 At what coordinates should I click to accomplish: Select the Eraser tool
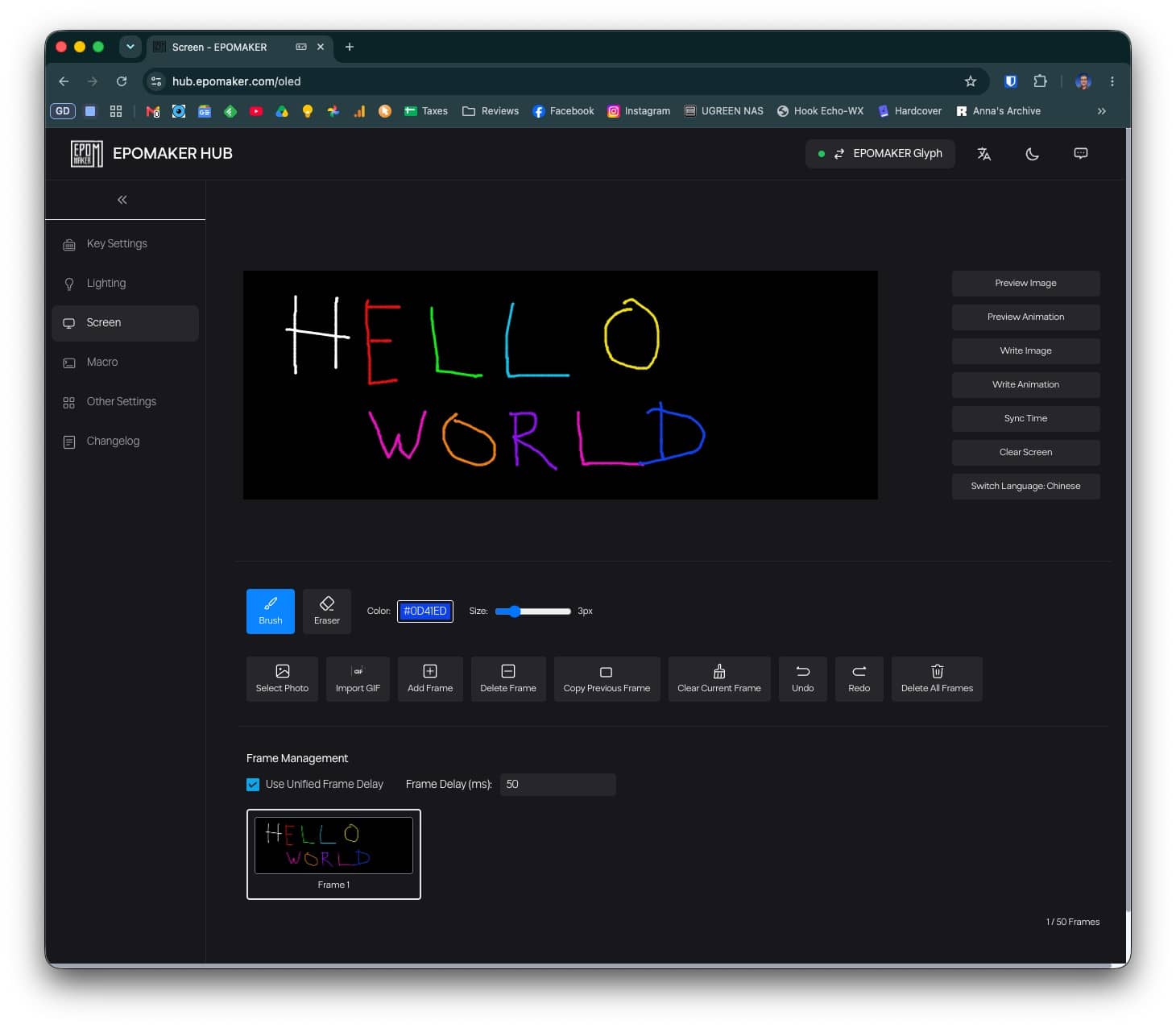tap(326, 611)
